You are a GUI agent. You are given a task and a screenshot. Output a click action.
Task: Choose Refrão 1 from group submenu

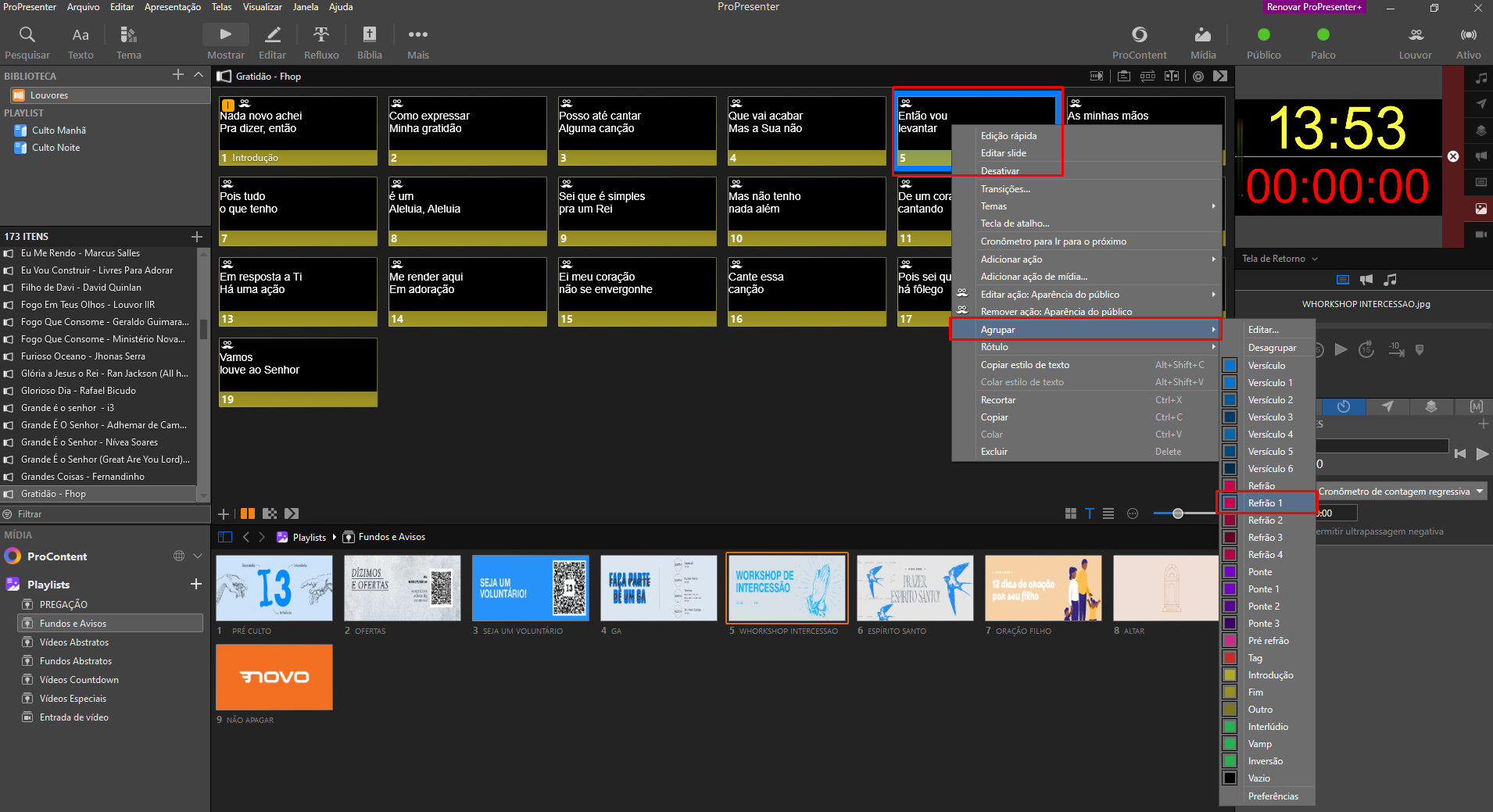(1266, 503)
